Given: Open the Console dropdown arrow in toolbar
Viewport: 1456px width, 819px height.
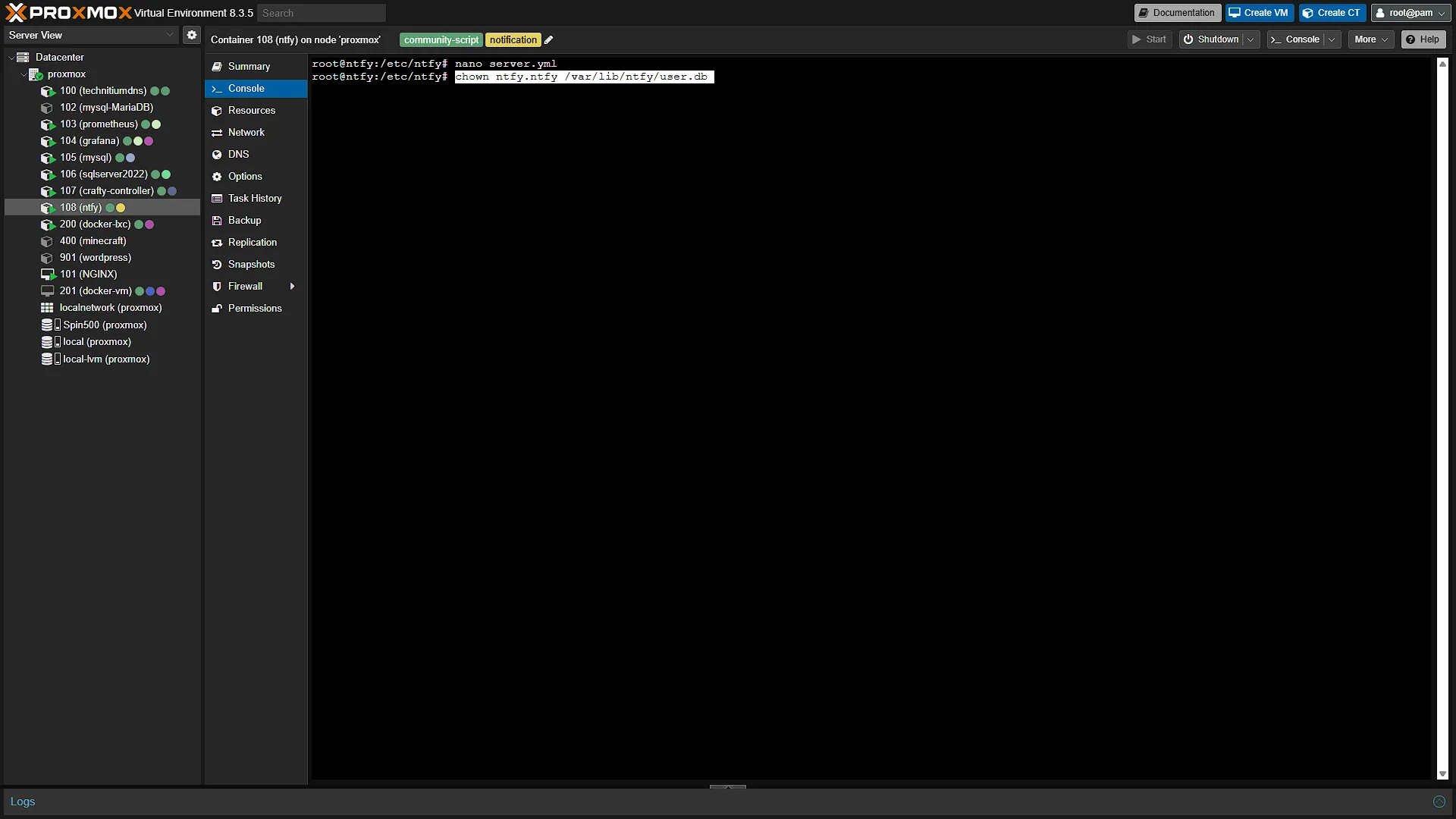Looking at the screenshot, I should tap(1332, 39).
